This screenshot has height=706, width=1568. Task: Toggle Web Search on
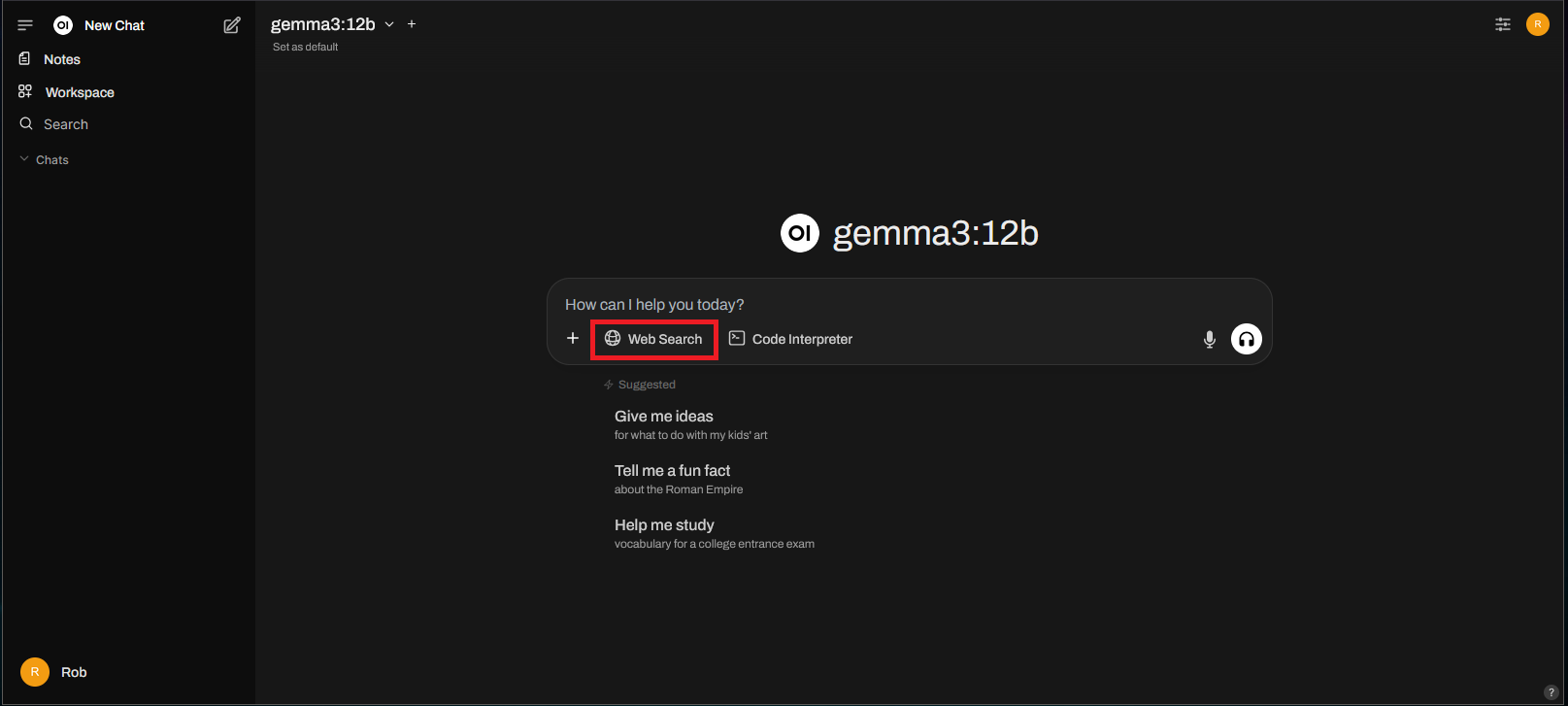pos(653,339)
